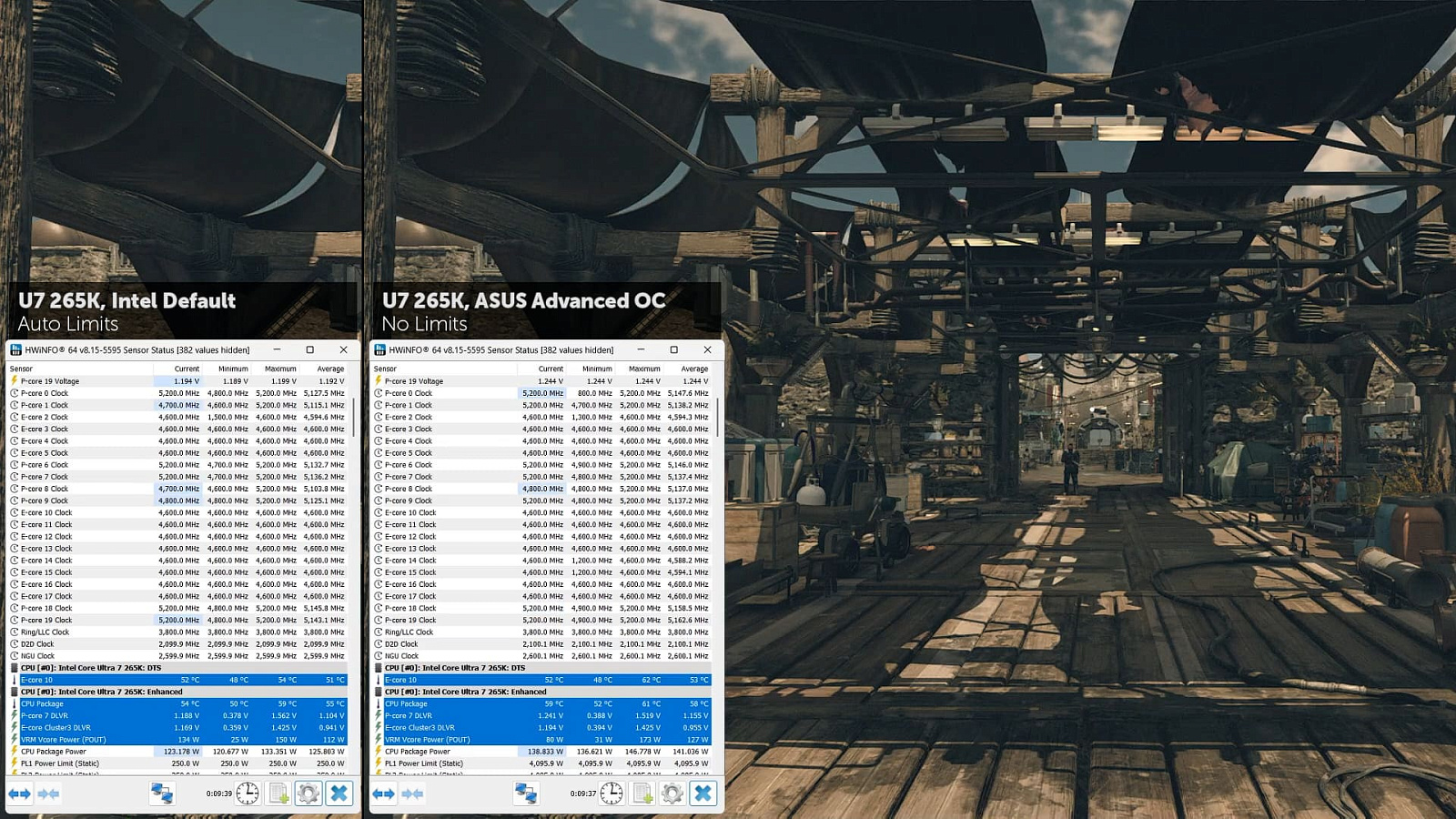This screenshot has width=1456, height=819.
Task: Click blue X close-sensors icon in left HWiNFO window
Action: (x=339, y=794)
